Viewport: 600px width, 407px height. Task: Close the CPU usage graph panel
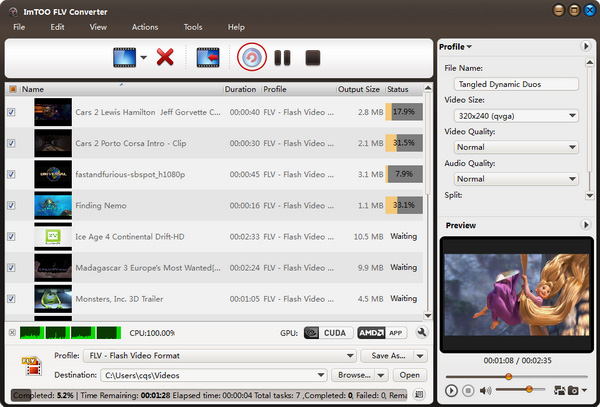pos(12,333)
